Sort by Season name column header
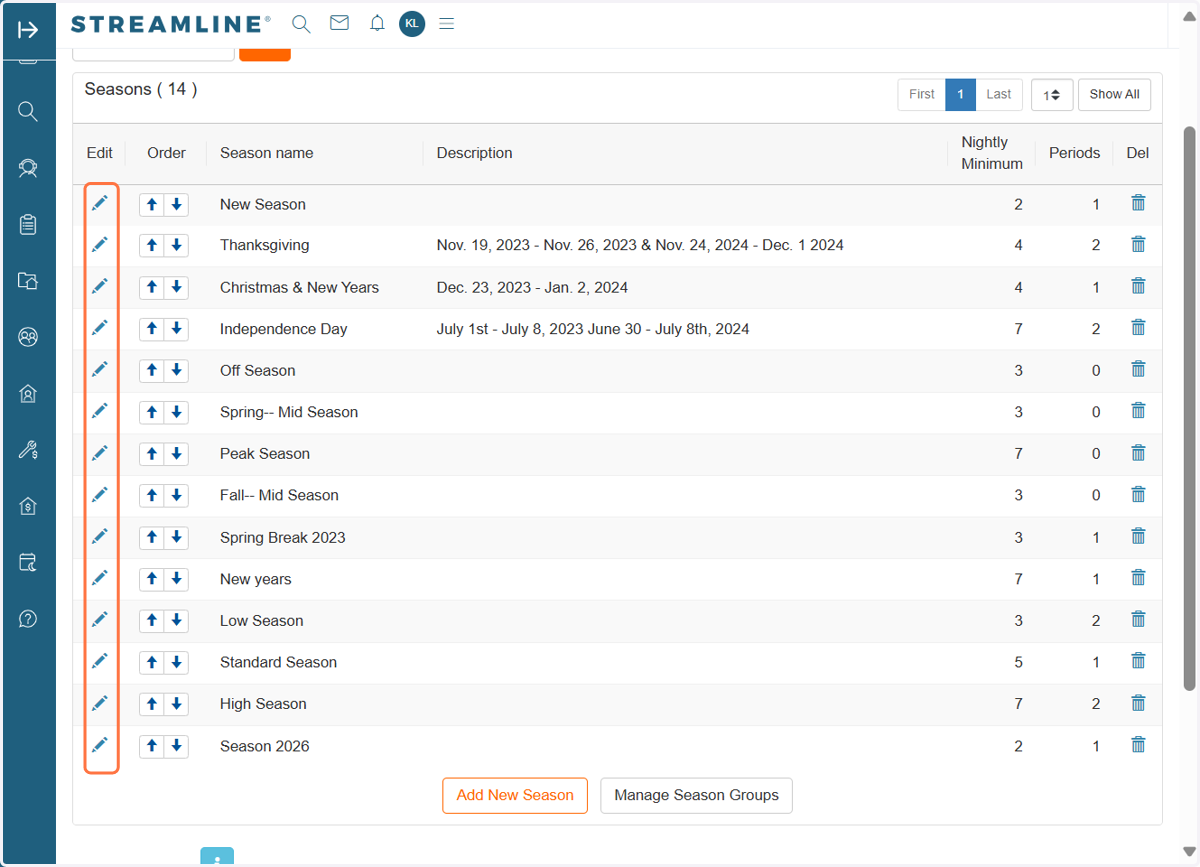 (267, 153)
